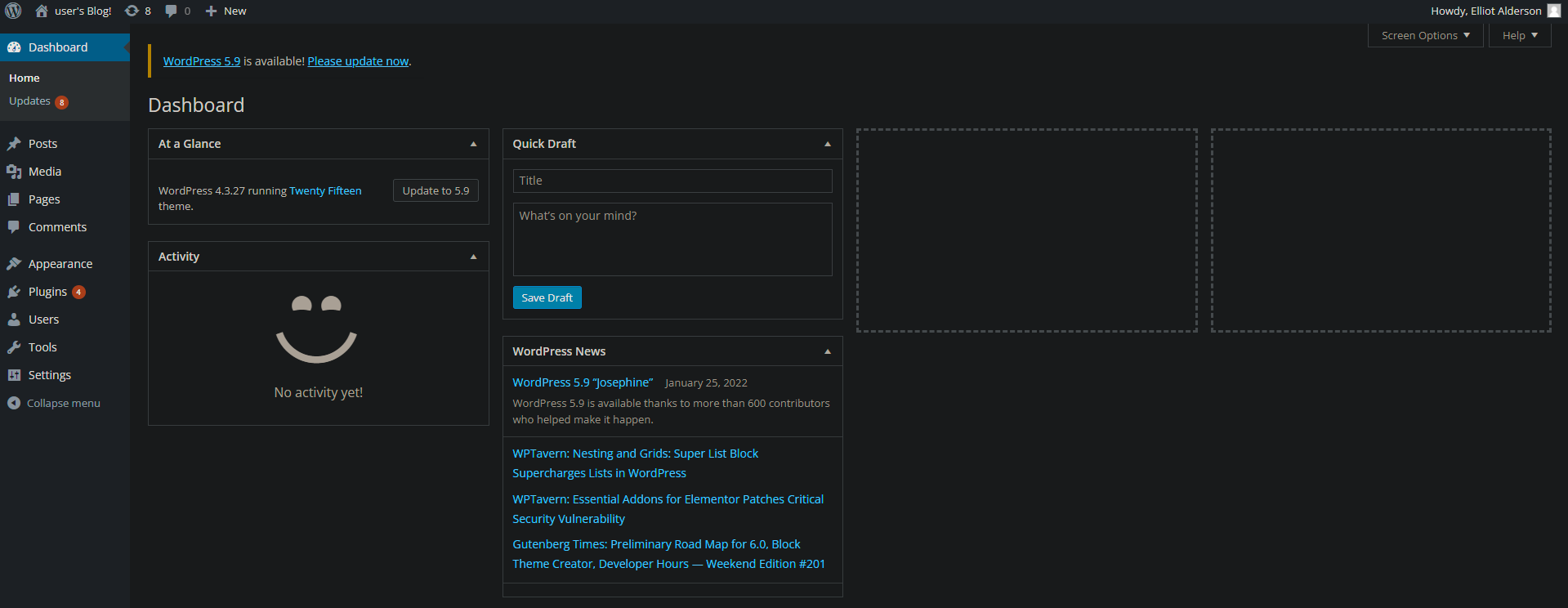The width and height of the screenshot is (1568, 608).
Task: Go to Updates submenu item
Action: click(29, 101)
